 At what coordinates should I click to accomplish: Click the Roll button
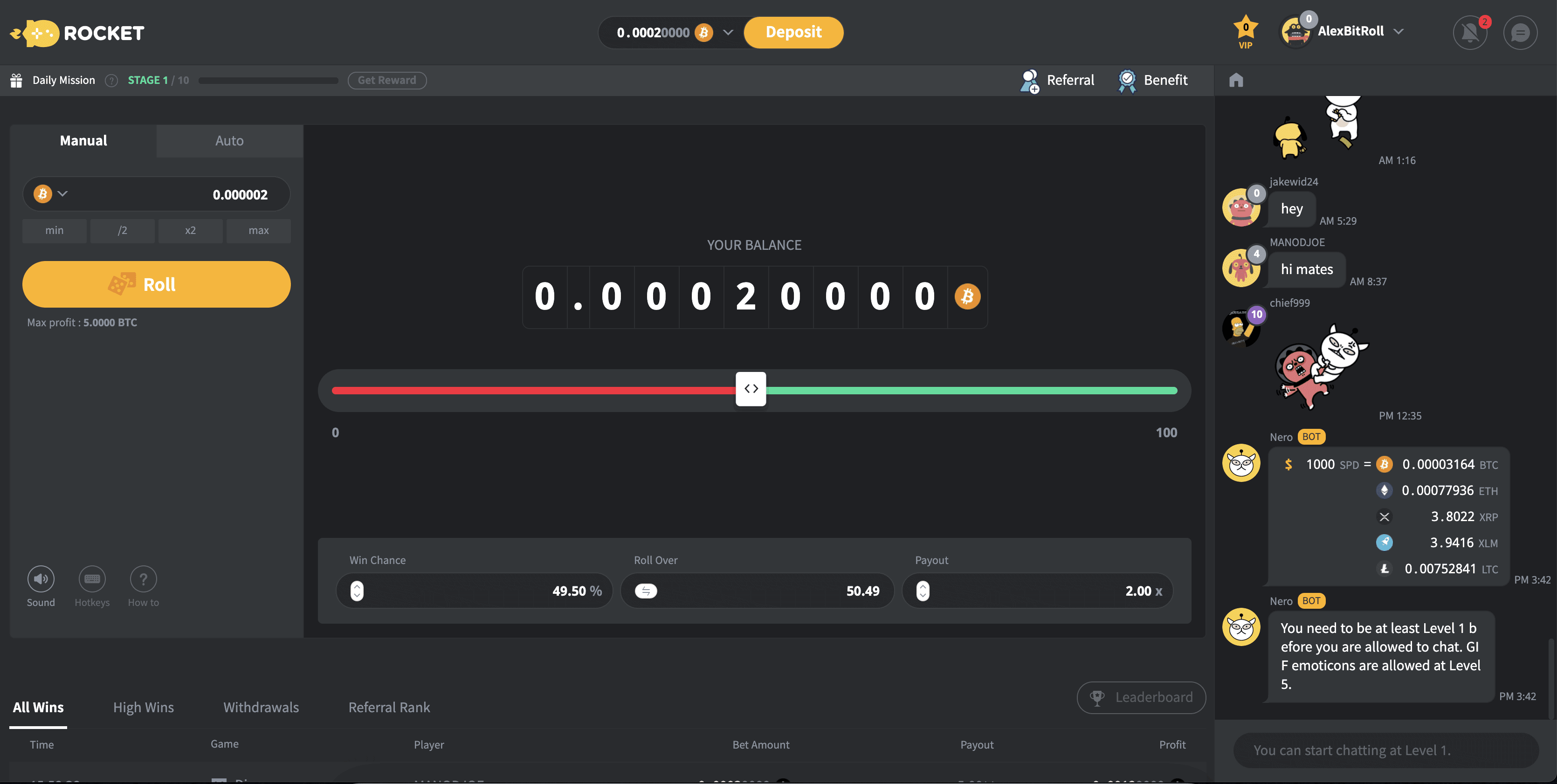click(157, 284)
